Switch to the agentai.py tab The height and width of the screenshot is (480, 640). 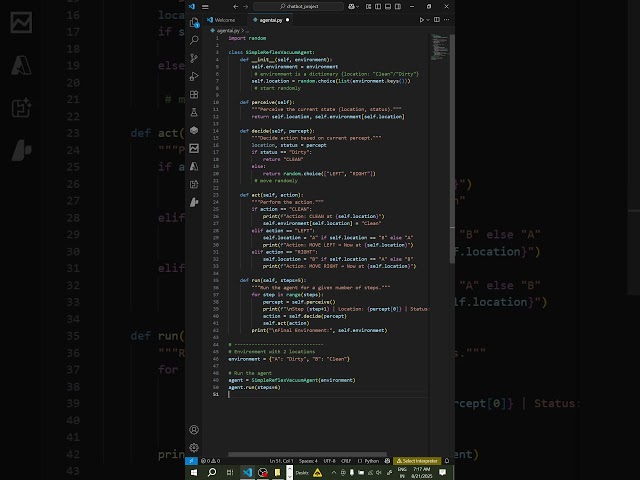(x=271, y=20)
